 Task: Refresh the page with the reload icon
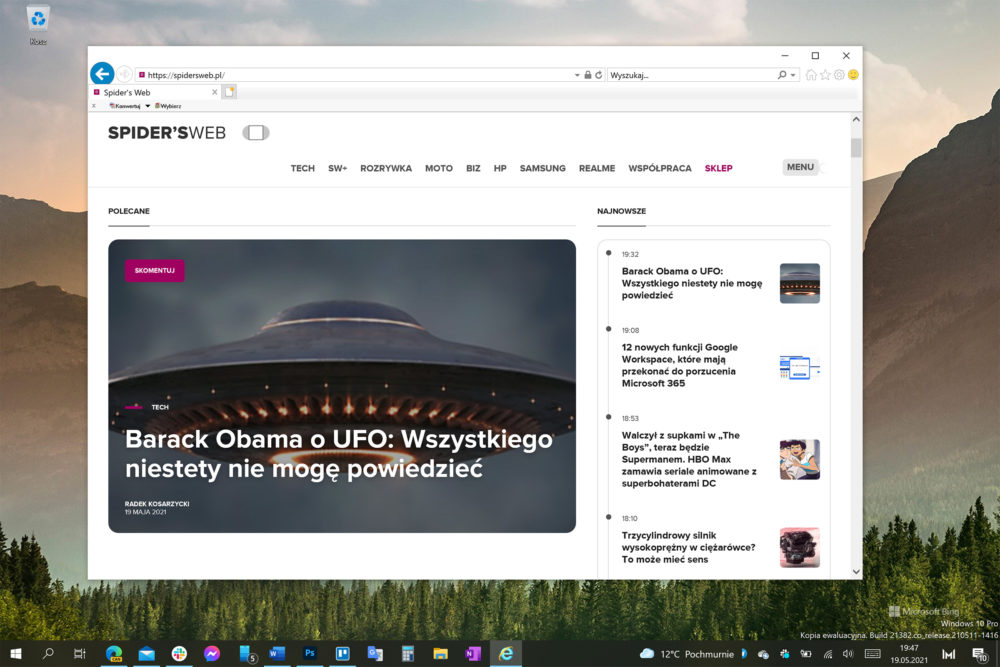point(599,75)
